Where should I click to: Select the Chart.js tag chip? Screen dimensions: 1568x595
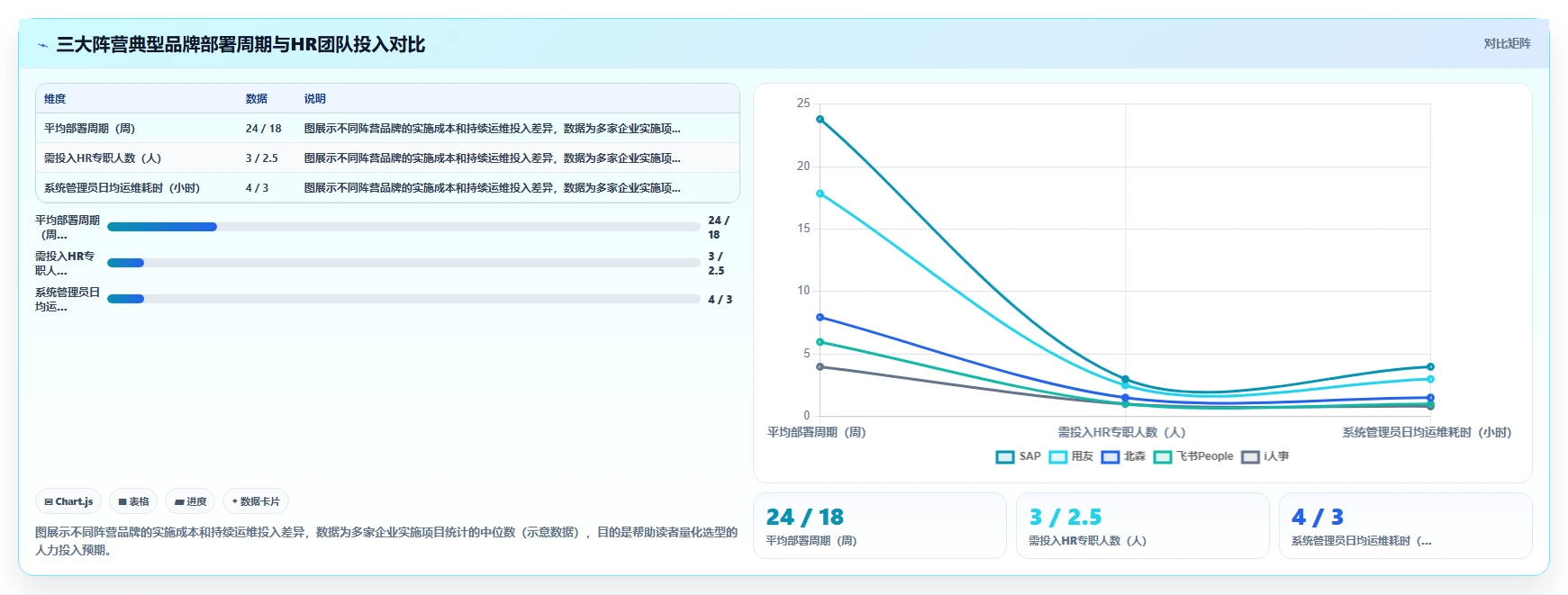[69, 501]
